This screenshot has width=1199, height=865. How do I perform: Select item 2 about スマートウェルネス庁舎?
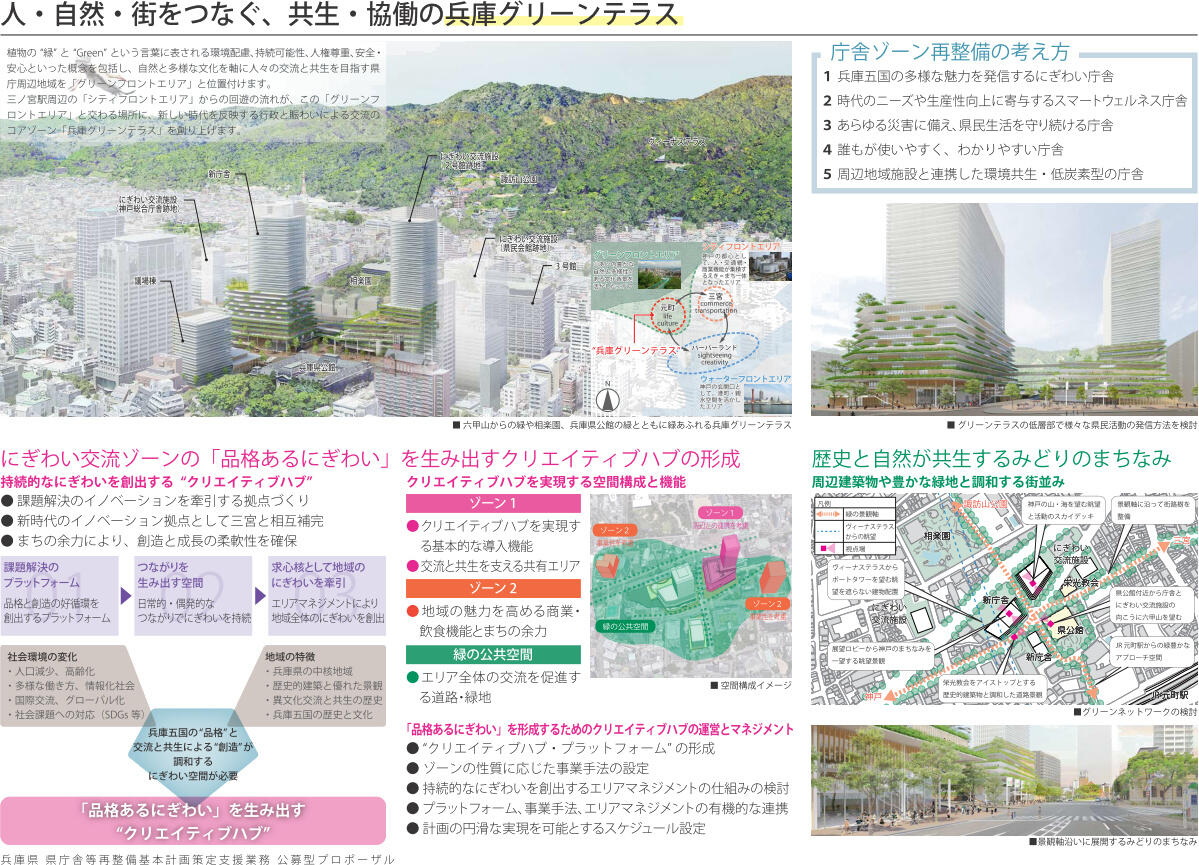(x=1005, y=101)
